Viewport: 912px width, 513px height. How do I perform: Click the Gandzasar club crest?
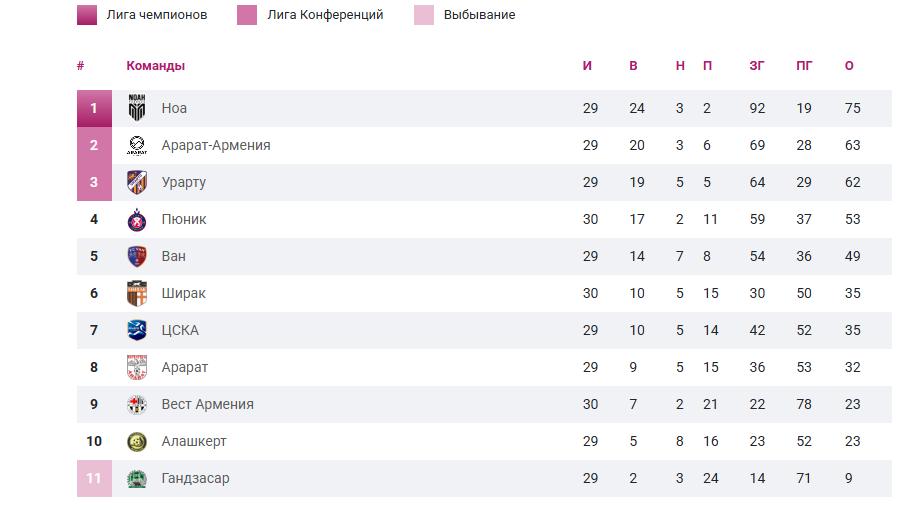point(137,478)
